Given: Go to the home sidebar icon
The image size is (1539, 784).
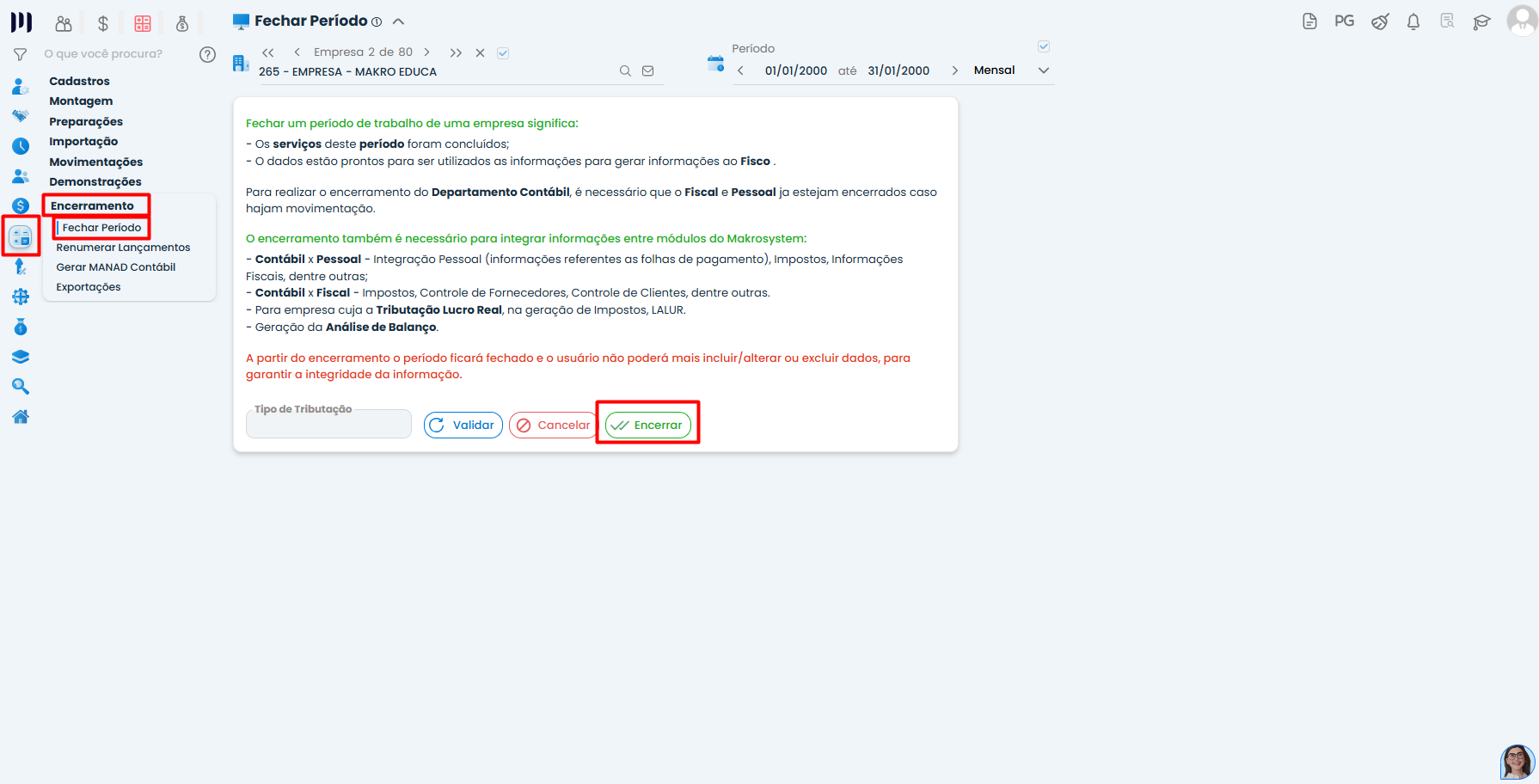Looking at the screenshot, I should point(21,417).
